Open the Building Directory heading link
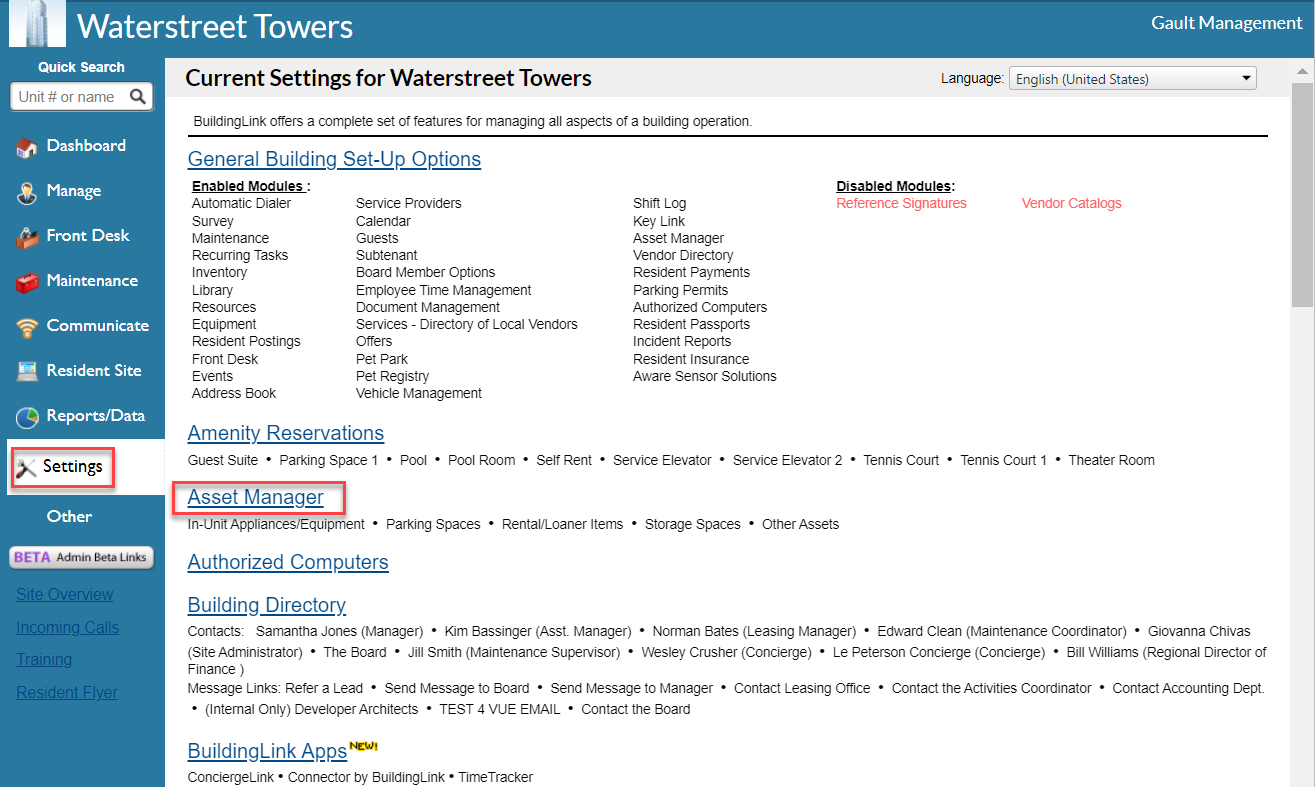 267,605
